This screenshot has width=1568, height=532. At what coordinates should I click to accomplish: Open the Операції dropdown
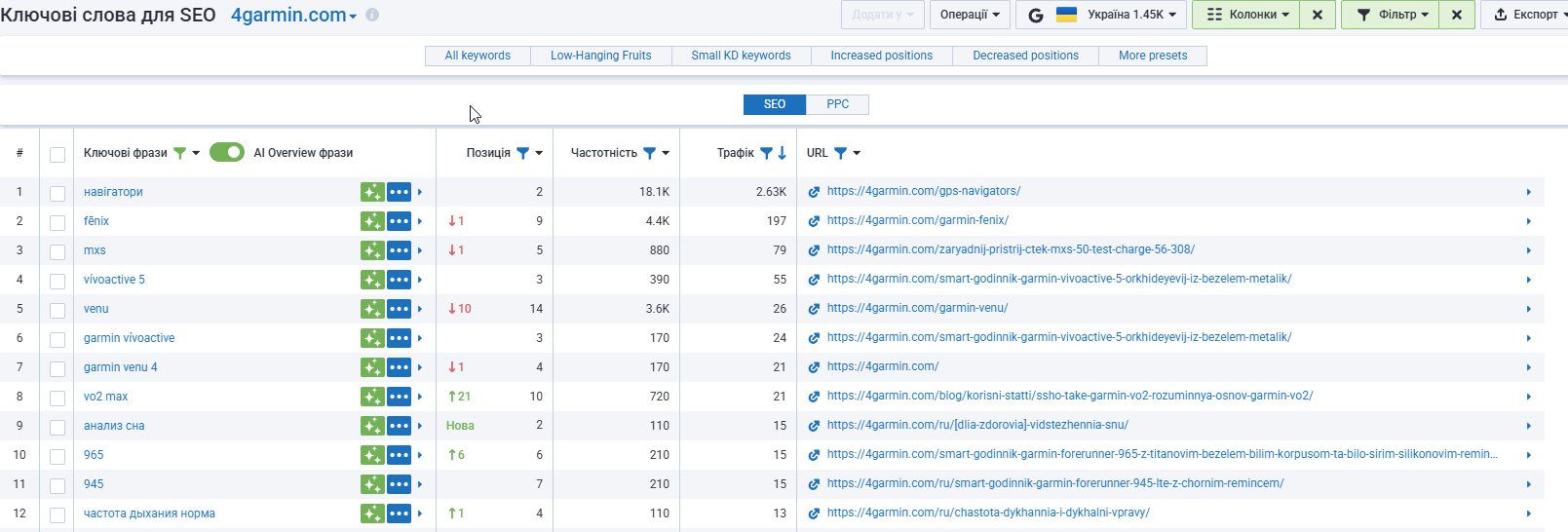coord(970,15)
